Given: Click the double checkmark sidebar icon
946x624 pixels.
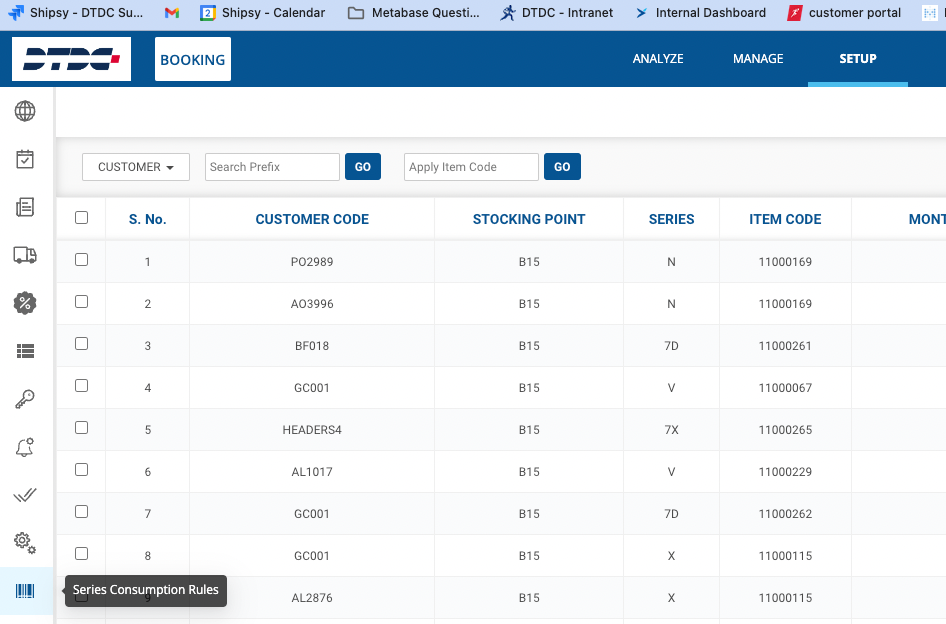Looking at the screenshot, I should point(25,495).
